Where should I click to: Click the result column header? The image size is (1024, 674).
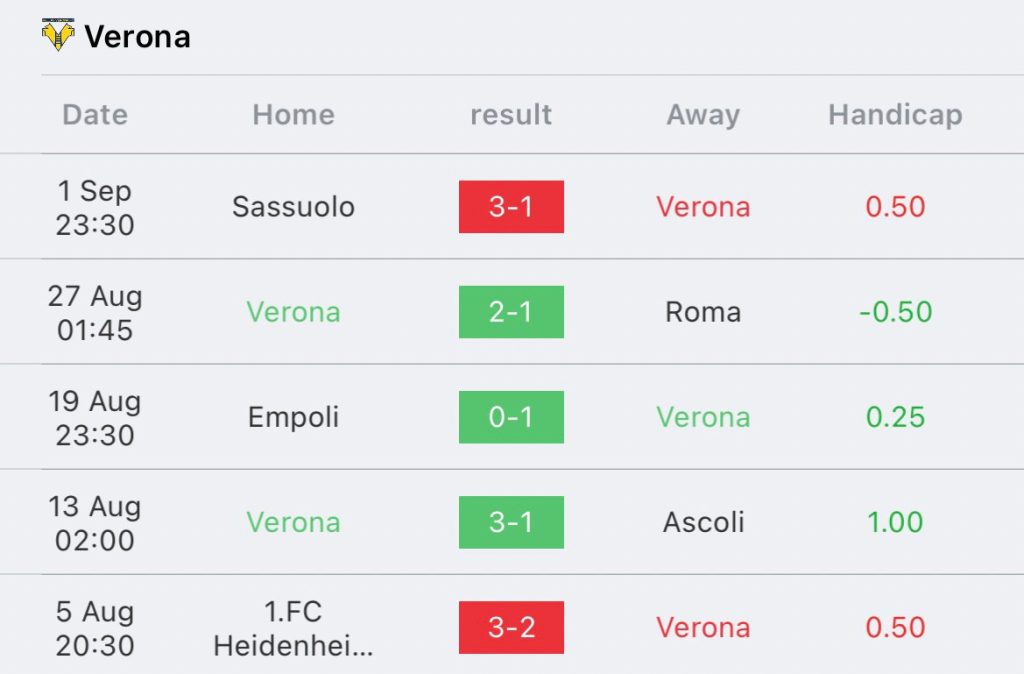(x=511, y=114)
